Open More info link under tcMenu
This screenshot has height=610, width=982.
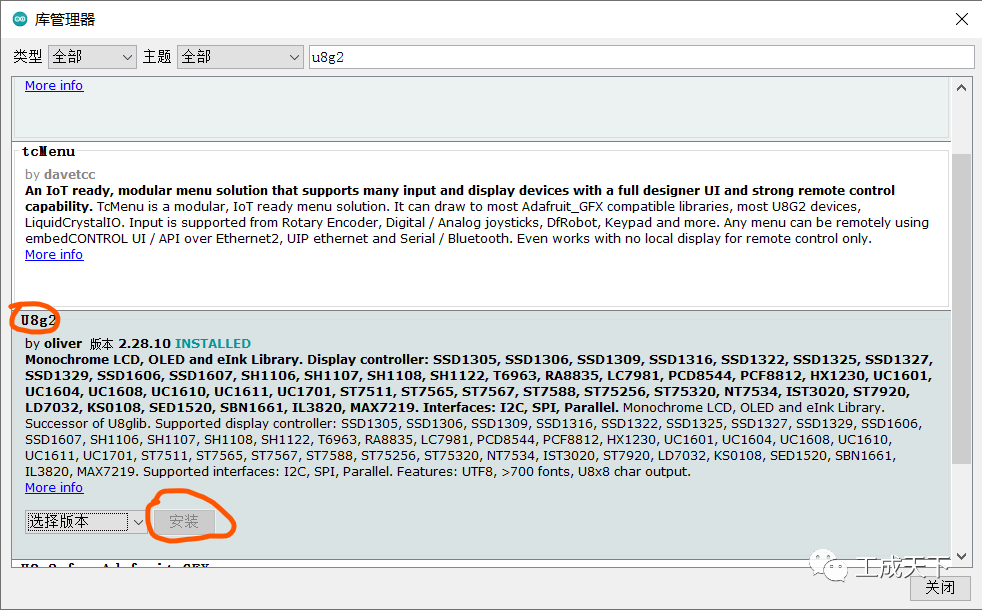[54, 255]
